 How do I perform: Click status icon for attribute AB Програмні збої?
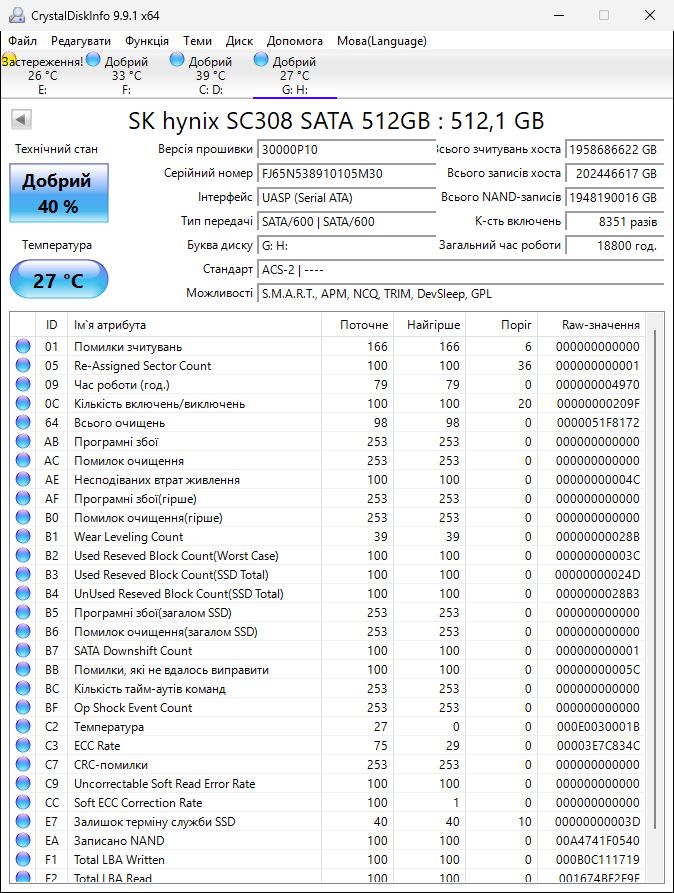coord(23,441)
